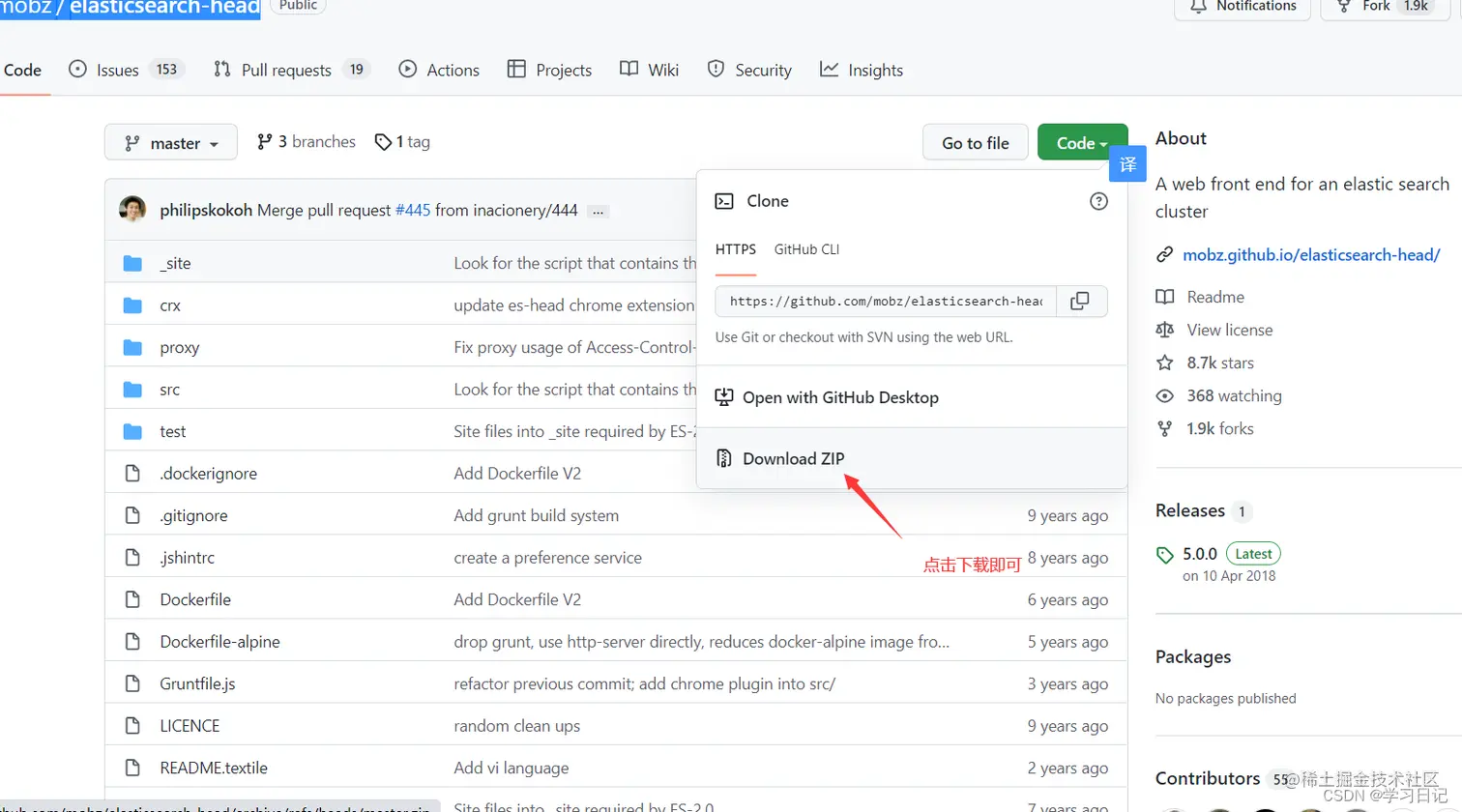The height and width of the screenshot is (812, 1462).
Task: Open the Wiki tab
Action: tap(649, 70)
